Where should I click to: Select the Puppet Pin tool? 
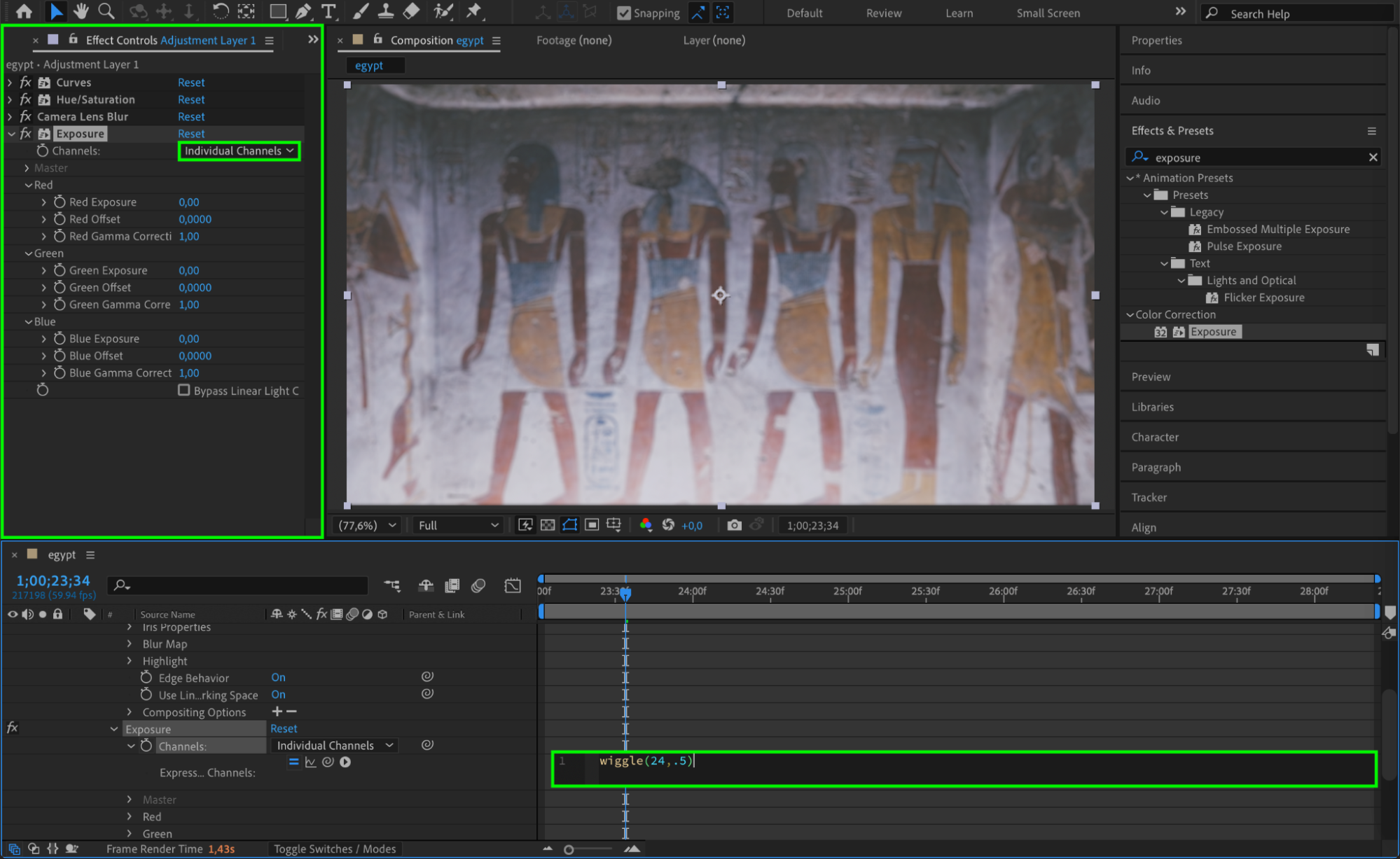click(474, 11)
